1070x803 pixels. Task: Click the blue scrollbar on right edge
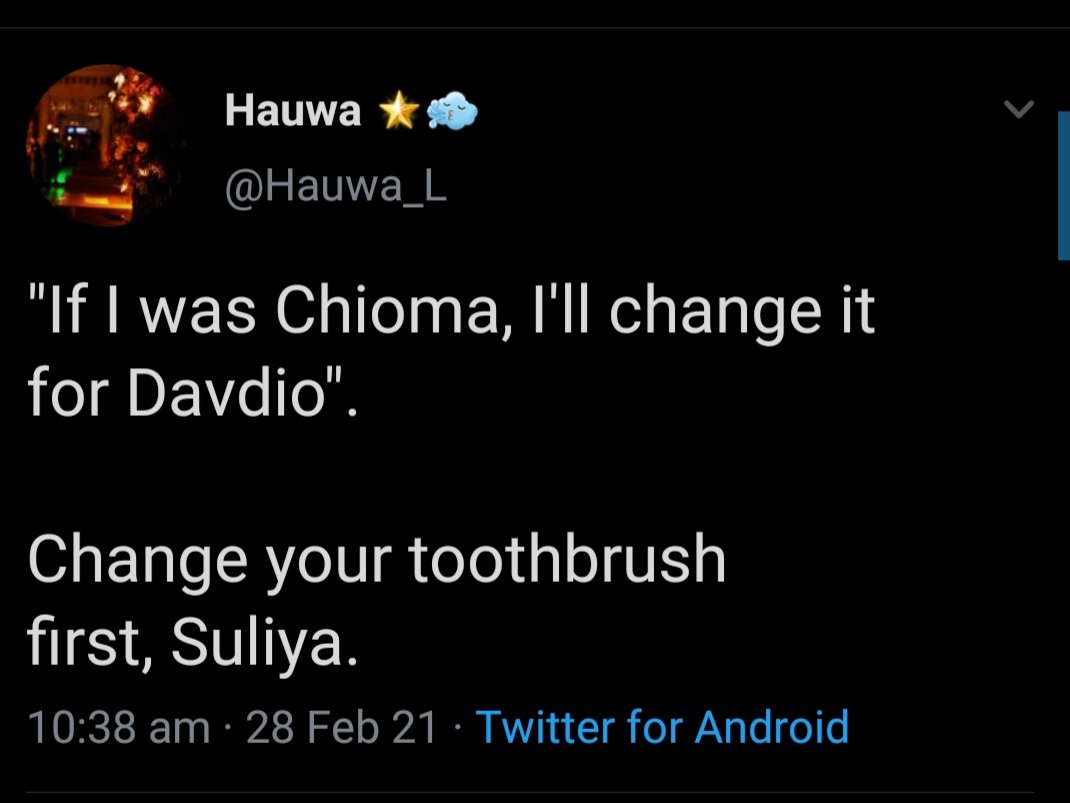1063,185
